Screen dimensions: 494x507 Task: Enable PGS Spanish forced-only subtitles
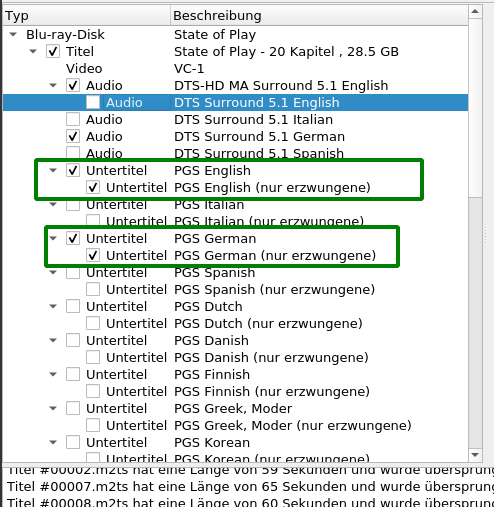click(x=93, y=290)
